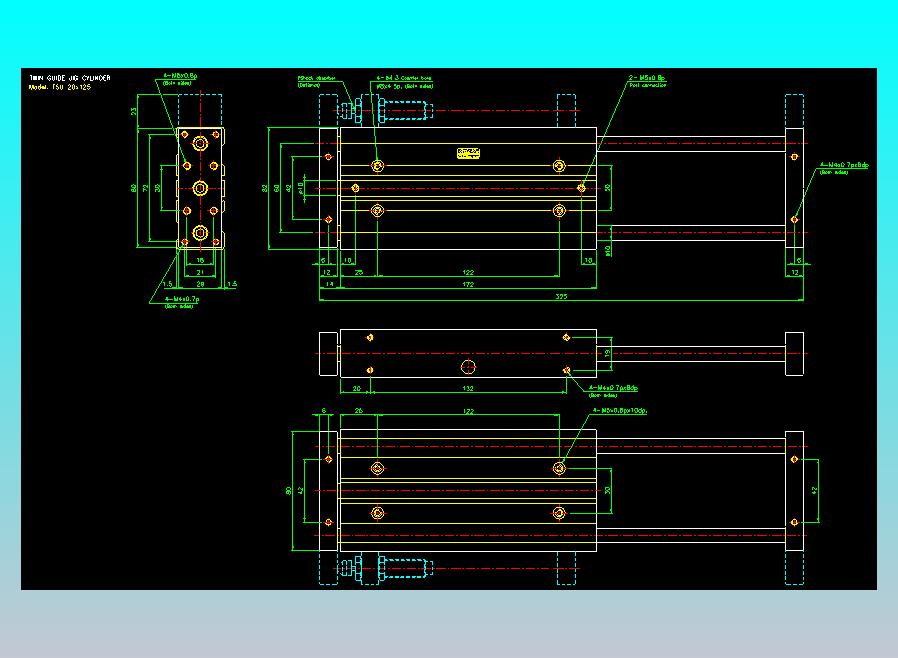Select the 28 width dimension under end view
Viewport: 898px width, 658px height.
tap(200, 284)
